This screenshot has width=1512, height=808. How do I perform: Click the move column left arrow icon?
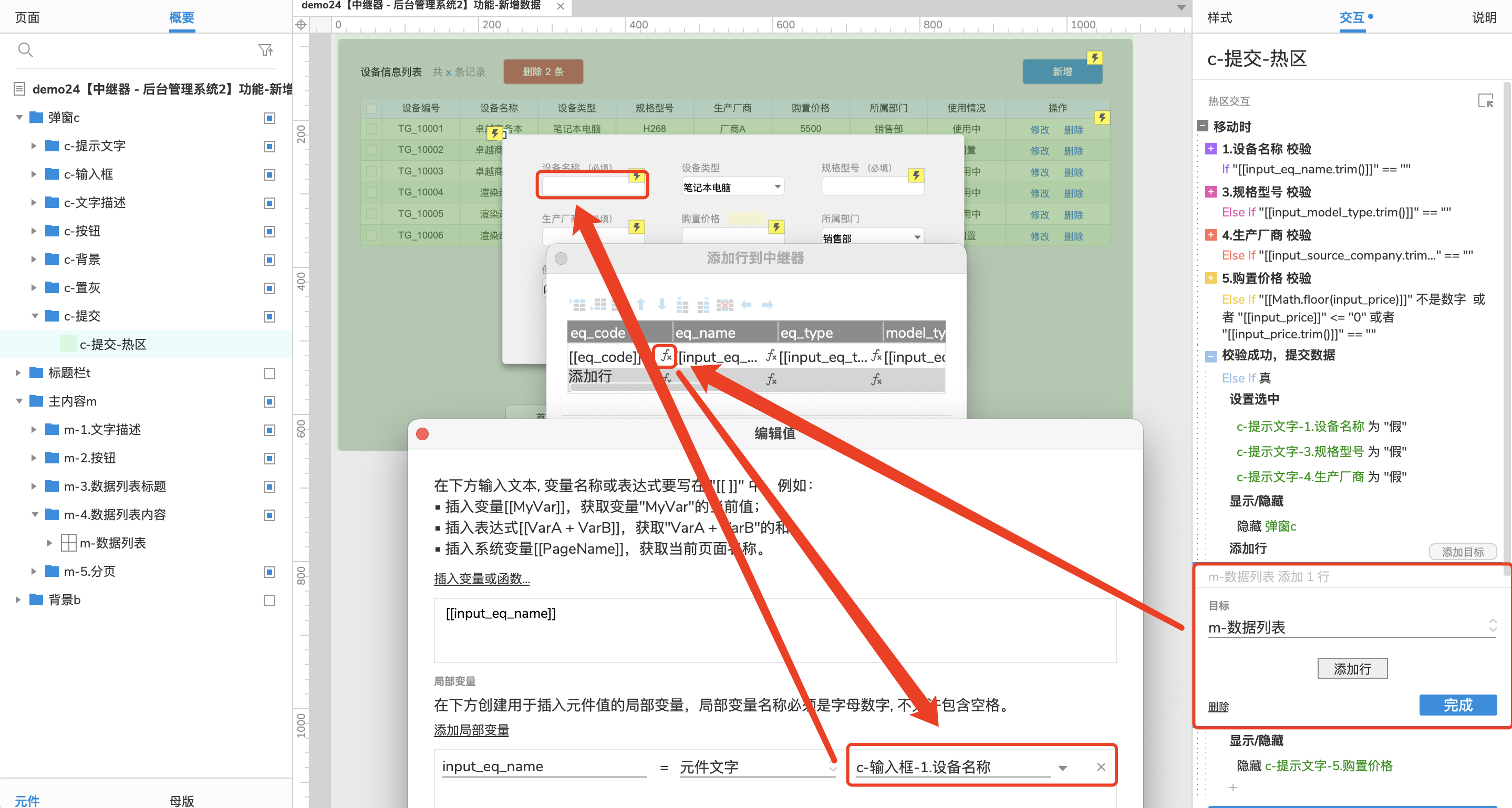click(746, 305)
